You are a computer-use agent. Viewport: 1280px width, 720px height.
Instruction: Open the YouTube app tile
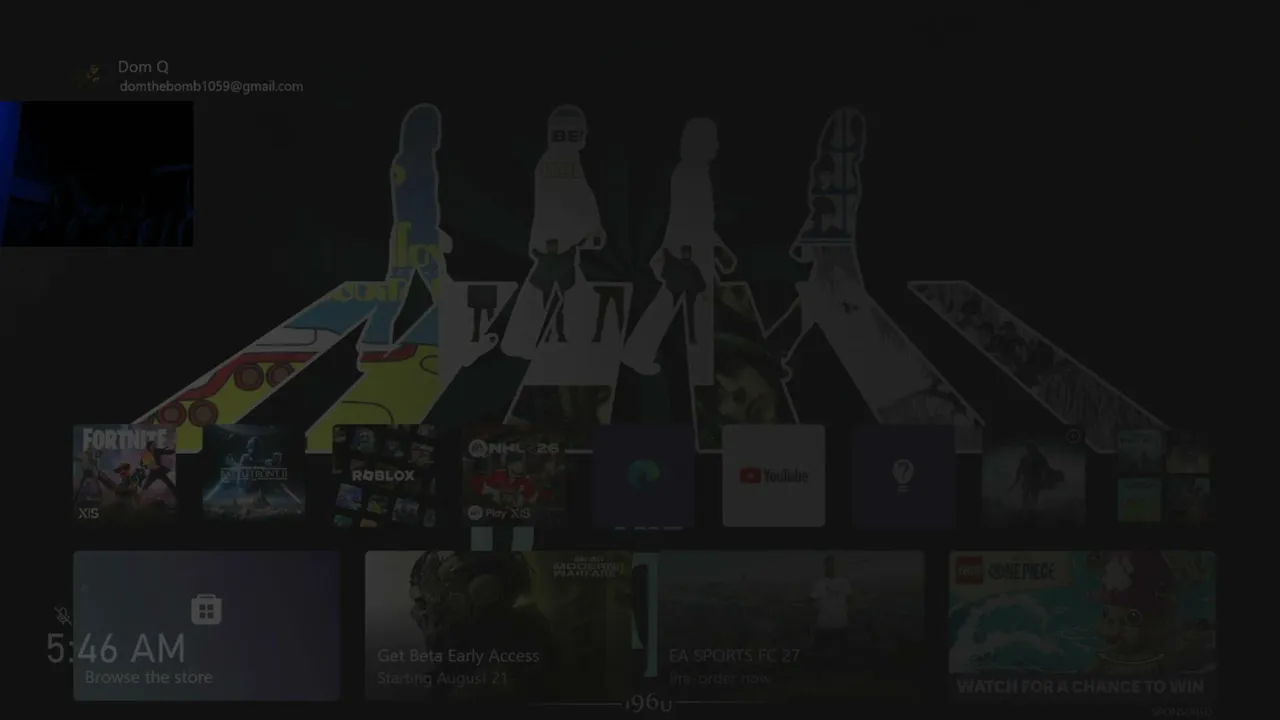click(x=774, y=475)
